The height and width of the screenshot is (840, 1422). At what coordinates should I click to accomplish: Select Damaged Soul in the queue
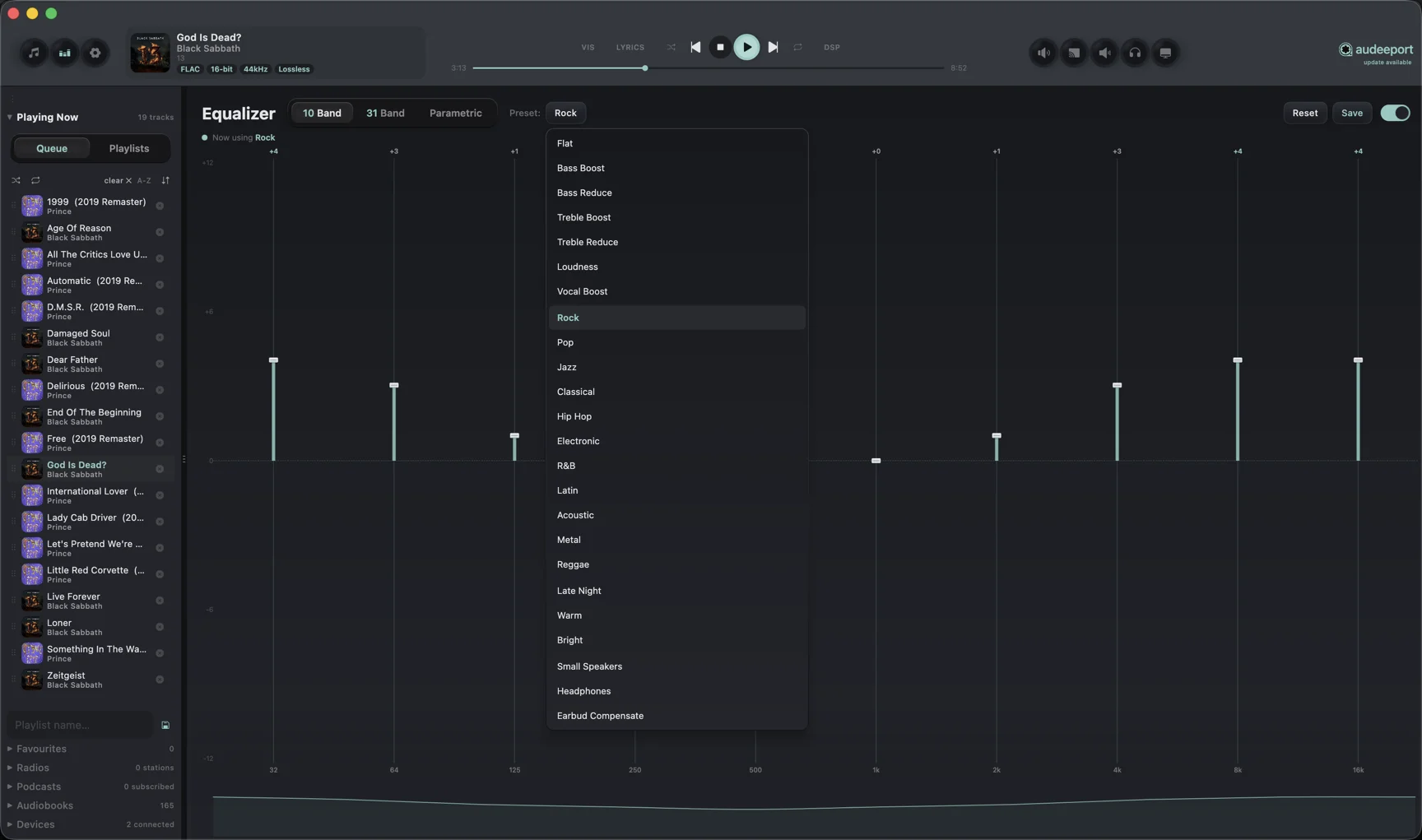[x=90, y=337]
